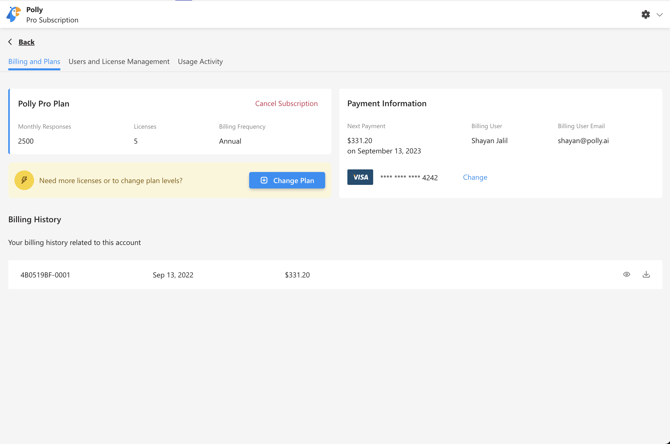Click the back arrow chevron
The width and height of the screenshot is (670, 444).
pos(10,42)
